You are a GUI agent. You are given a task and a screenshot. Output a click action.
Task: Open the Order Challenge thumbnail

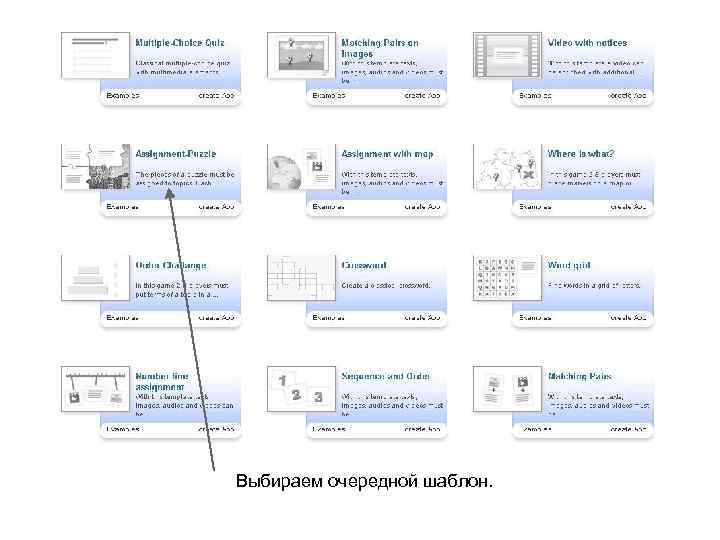96,278
